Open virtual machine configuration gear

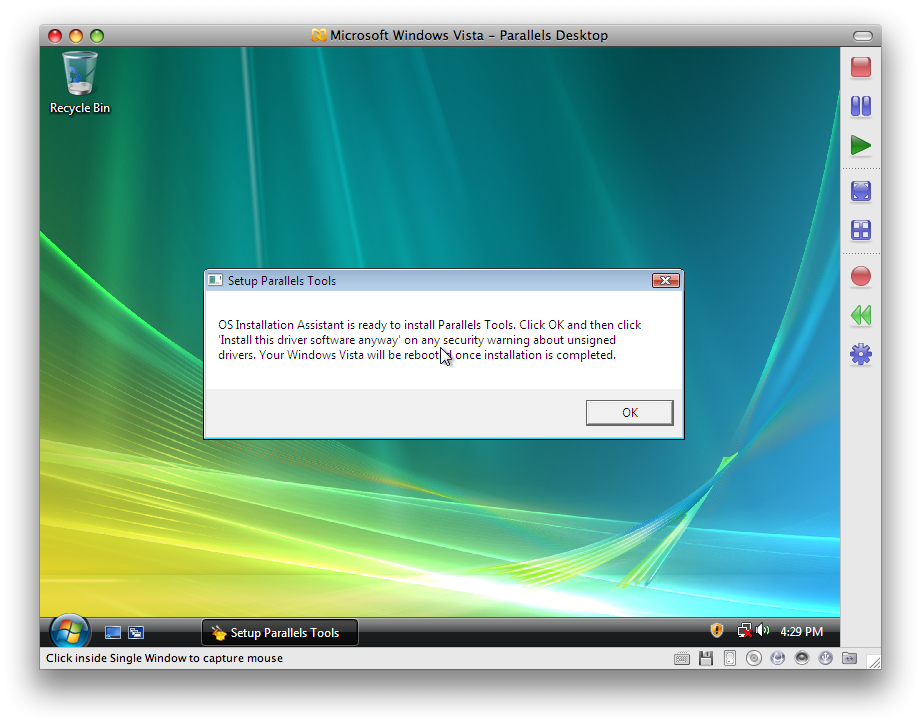click(x=861, y=354)
